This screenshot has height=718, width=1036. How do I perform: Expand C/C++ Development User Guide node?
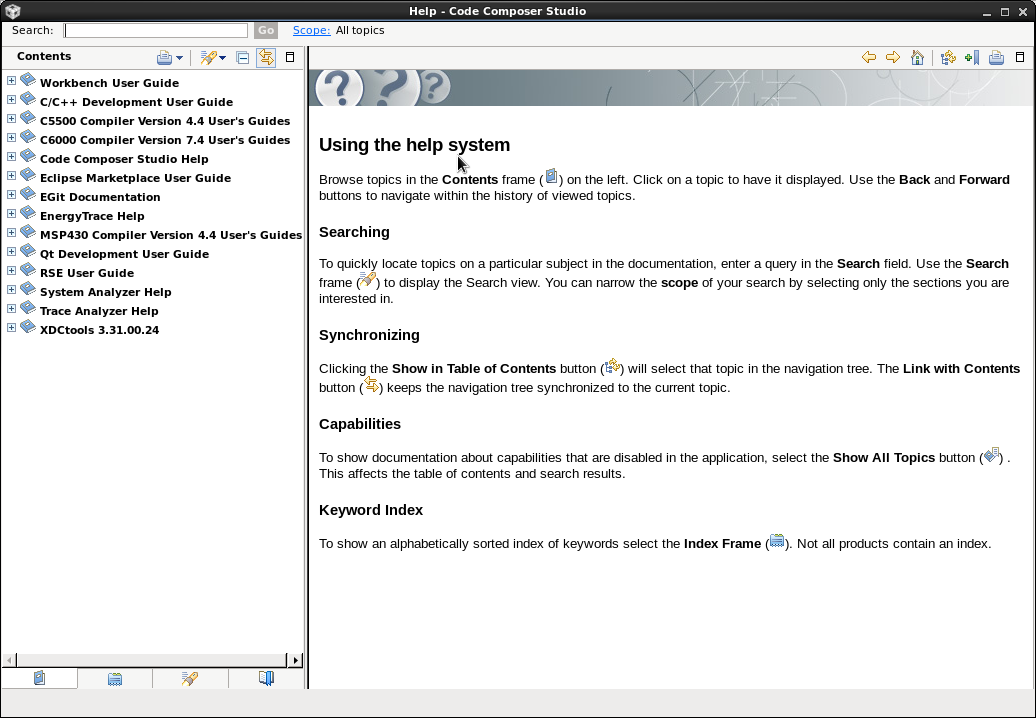coord(11,100)
